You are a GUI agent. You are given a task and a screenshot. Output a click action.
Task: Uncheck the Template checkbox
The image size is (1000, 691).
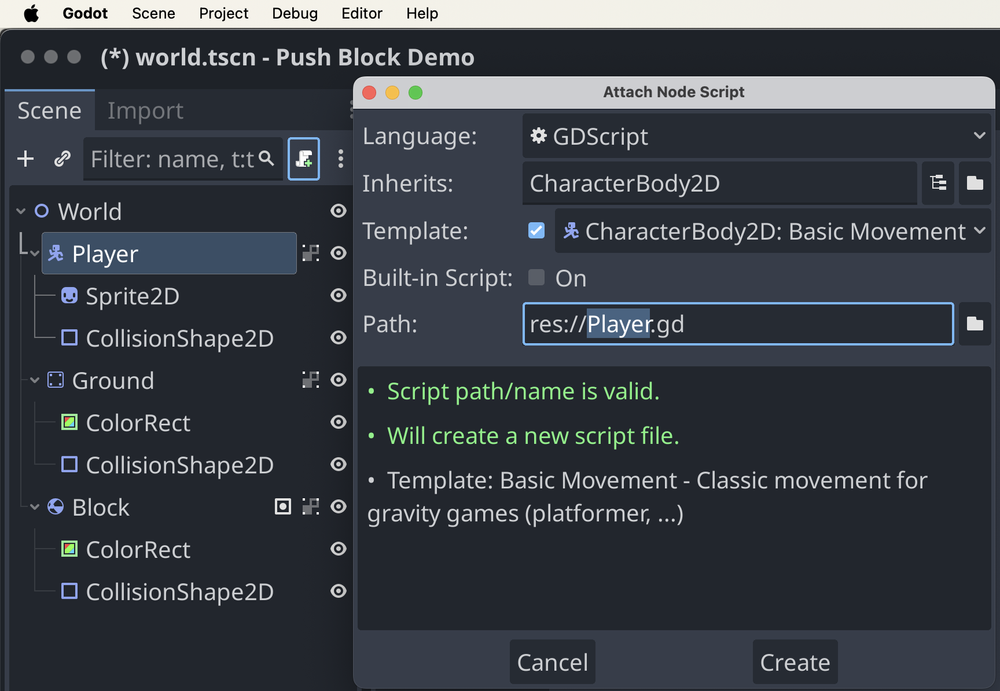pyautogui.click(x=536, y=230)
